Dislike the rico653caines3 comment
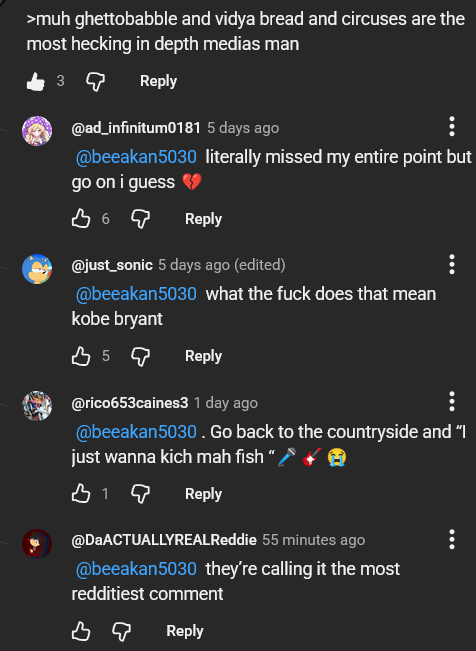Screen dimensions: 476x651 point(140,494)
